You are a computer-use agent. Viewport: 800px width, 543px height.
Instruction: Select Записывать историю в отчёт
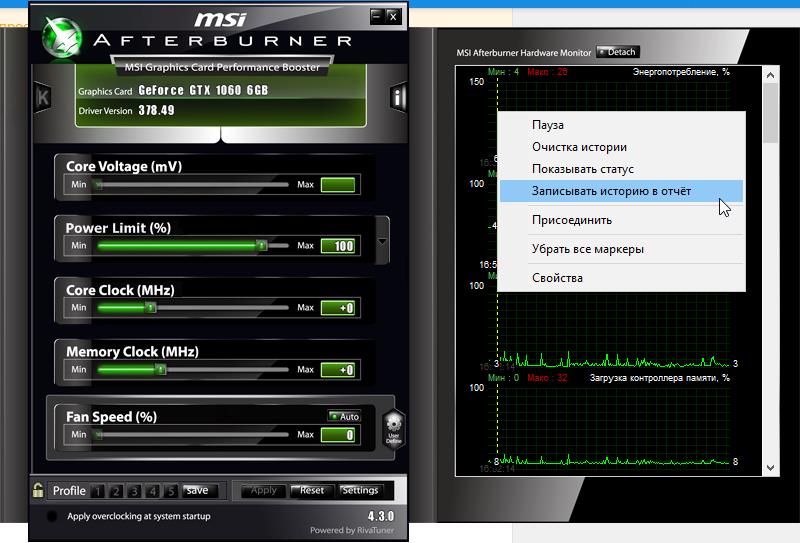621,191
